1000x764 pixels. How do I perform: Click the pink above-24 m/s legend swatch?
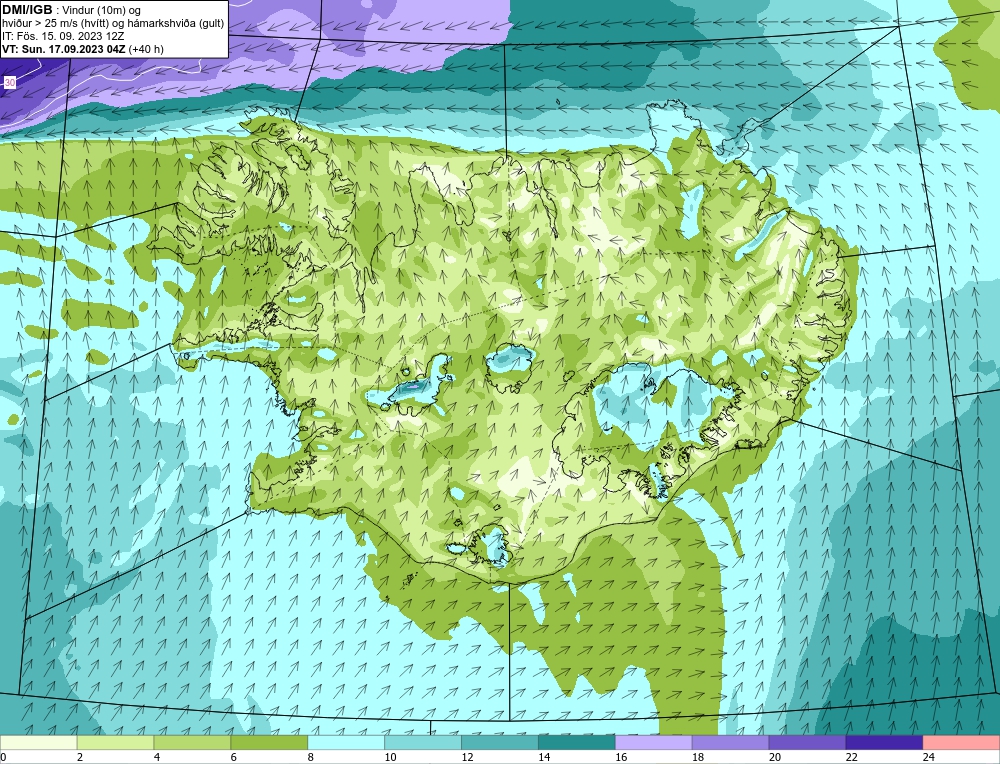(x=961, y=743)
